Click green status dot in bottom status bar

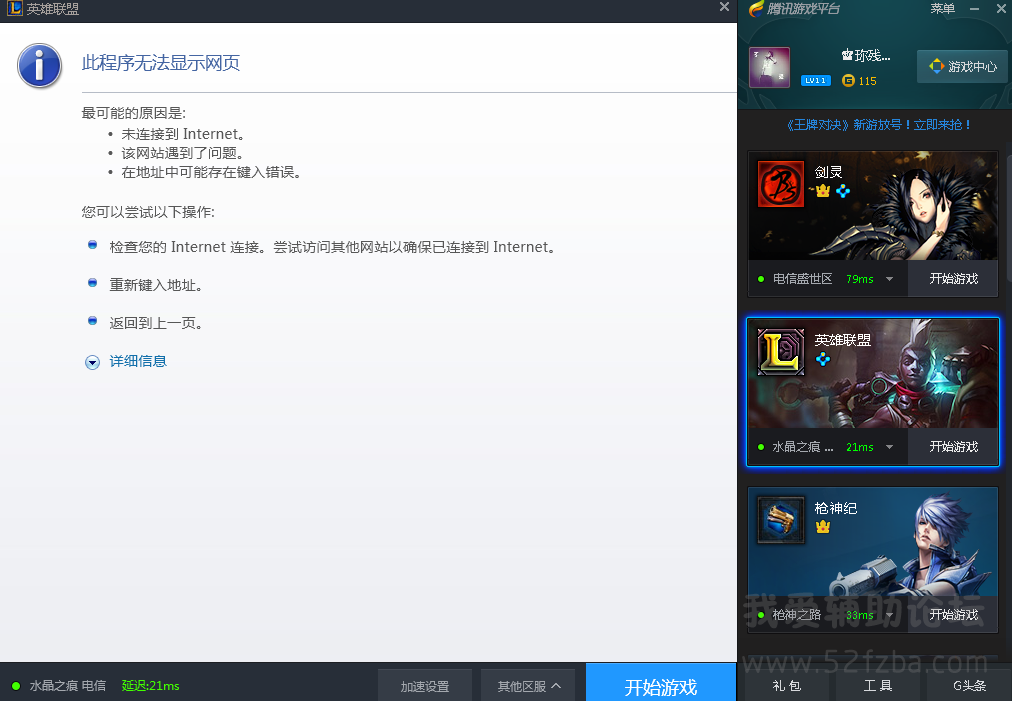coord(16,686)
